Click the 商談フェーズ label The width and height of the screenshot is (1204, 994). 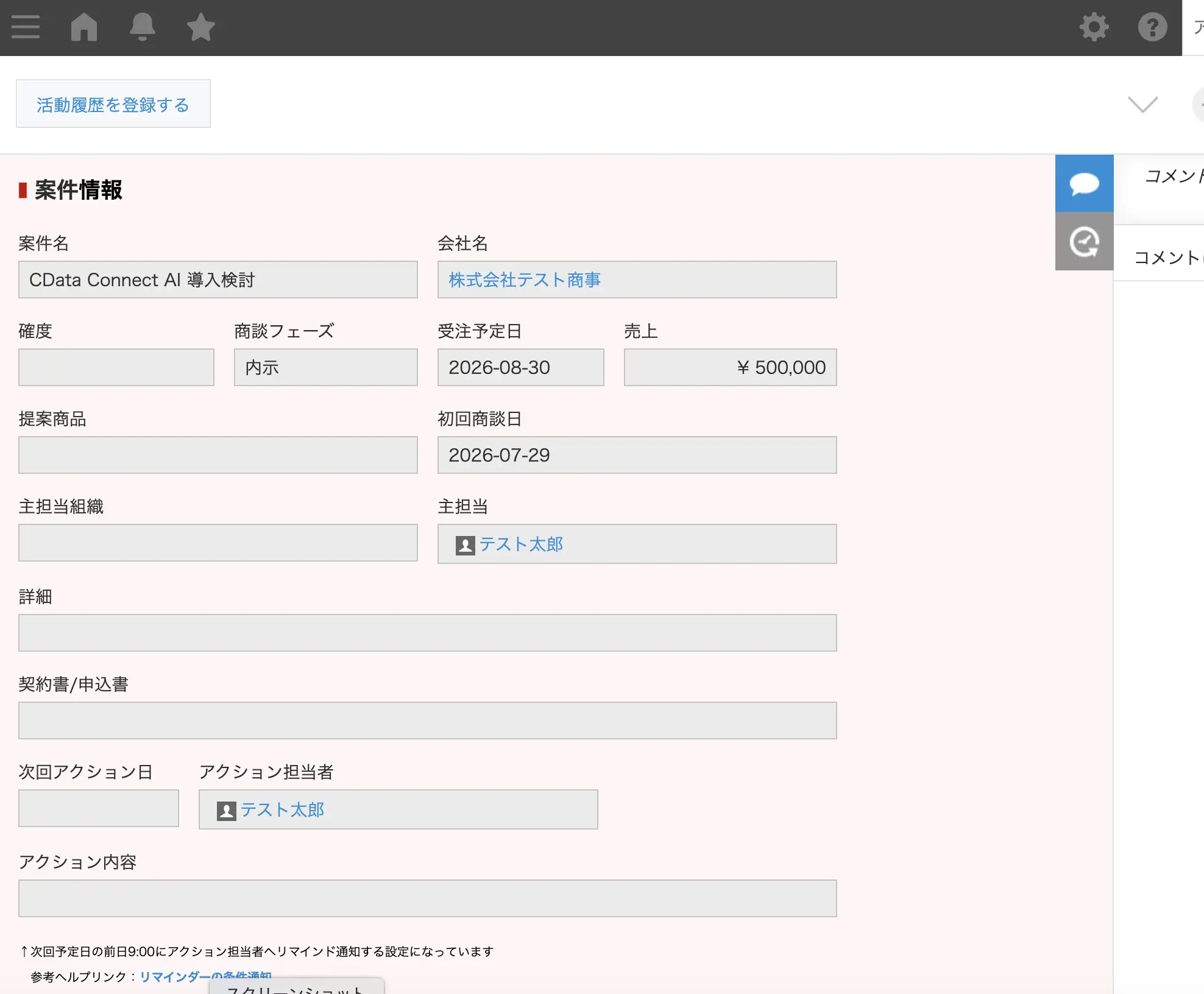click(x=284, y=331)
